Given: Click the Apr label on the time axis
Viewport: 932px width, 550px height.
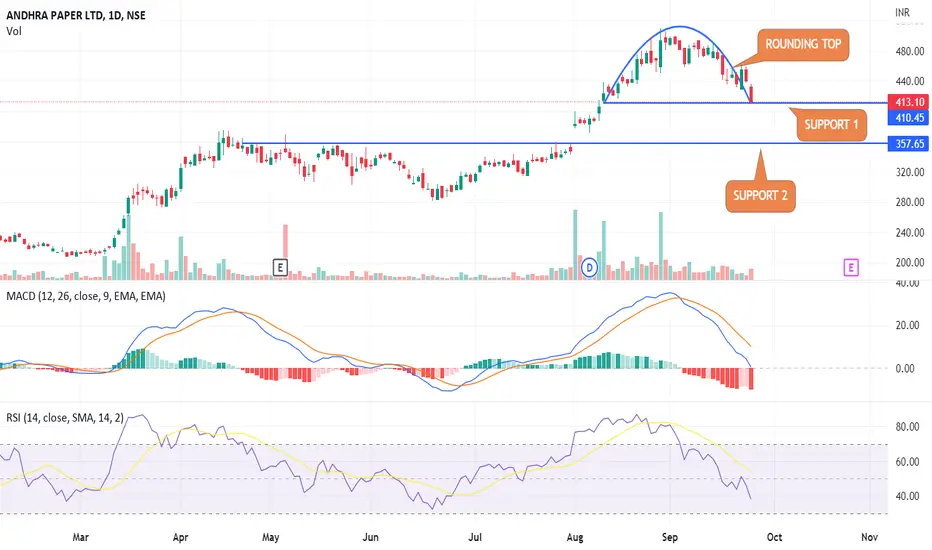Looking at the screenshot, I should (180, 538).
